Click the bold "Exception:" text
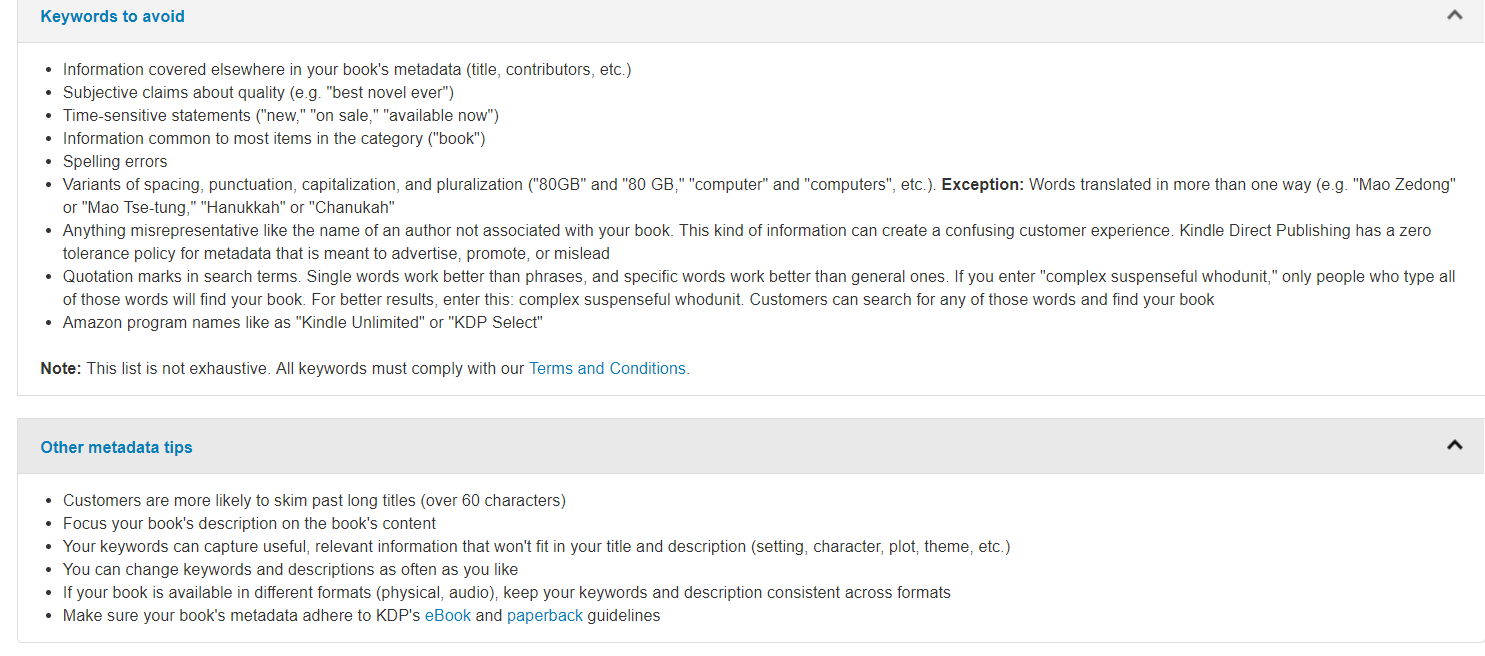The image size is (1485, 656). 983,185
